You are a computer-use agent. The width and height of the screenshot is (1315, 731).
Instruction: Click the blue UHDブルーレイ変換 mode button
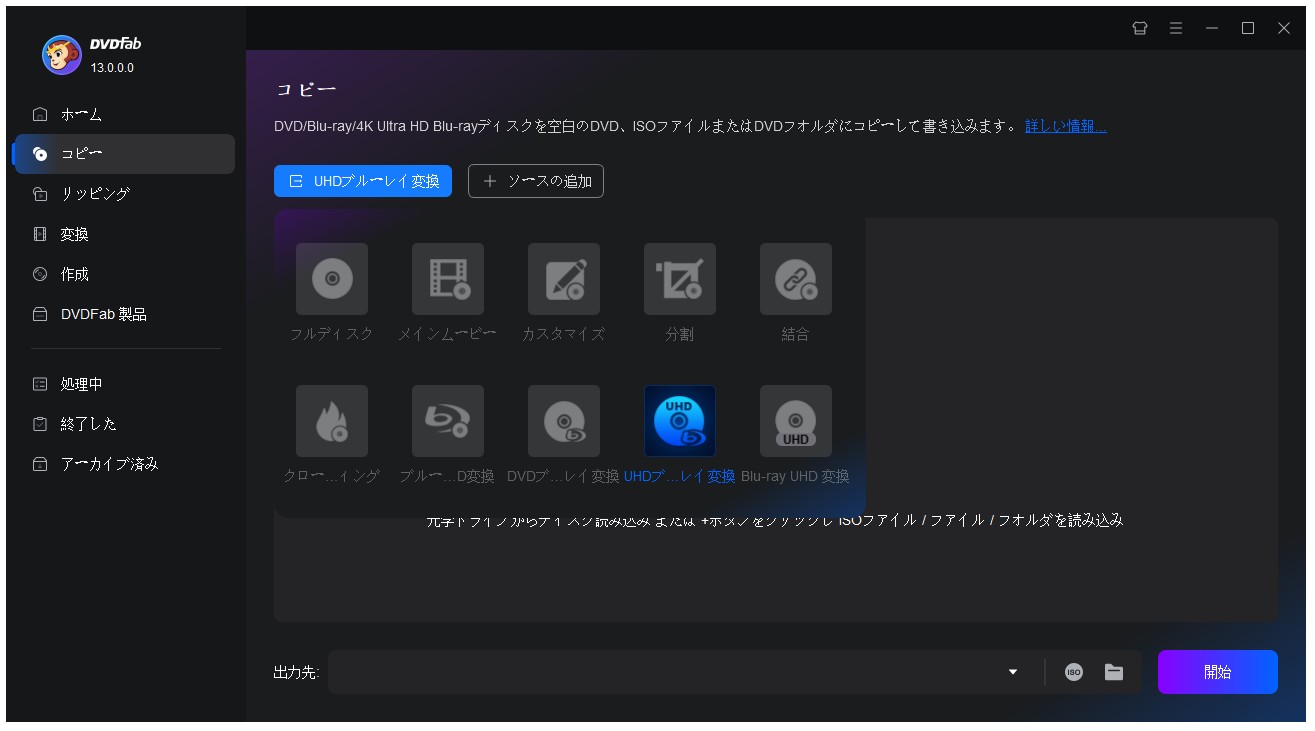(363, 181)
